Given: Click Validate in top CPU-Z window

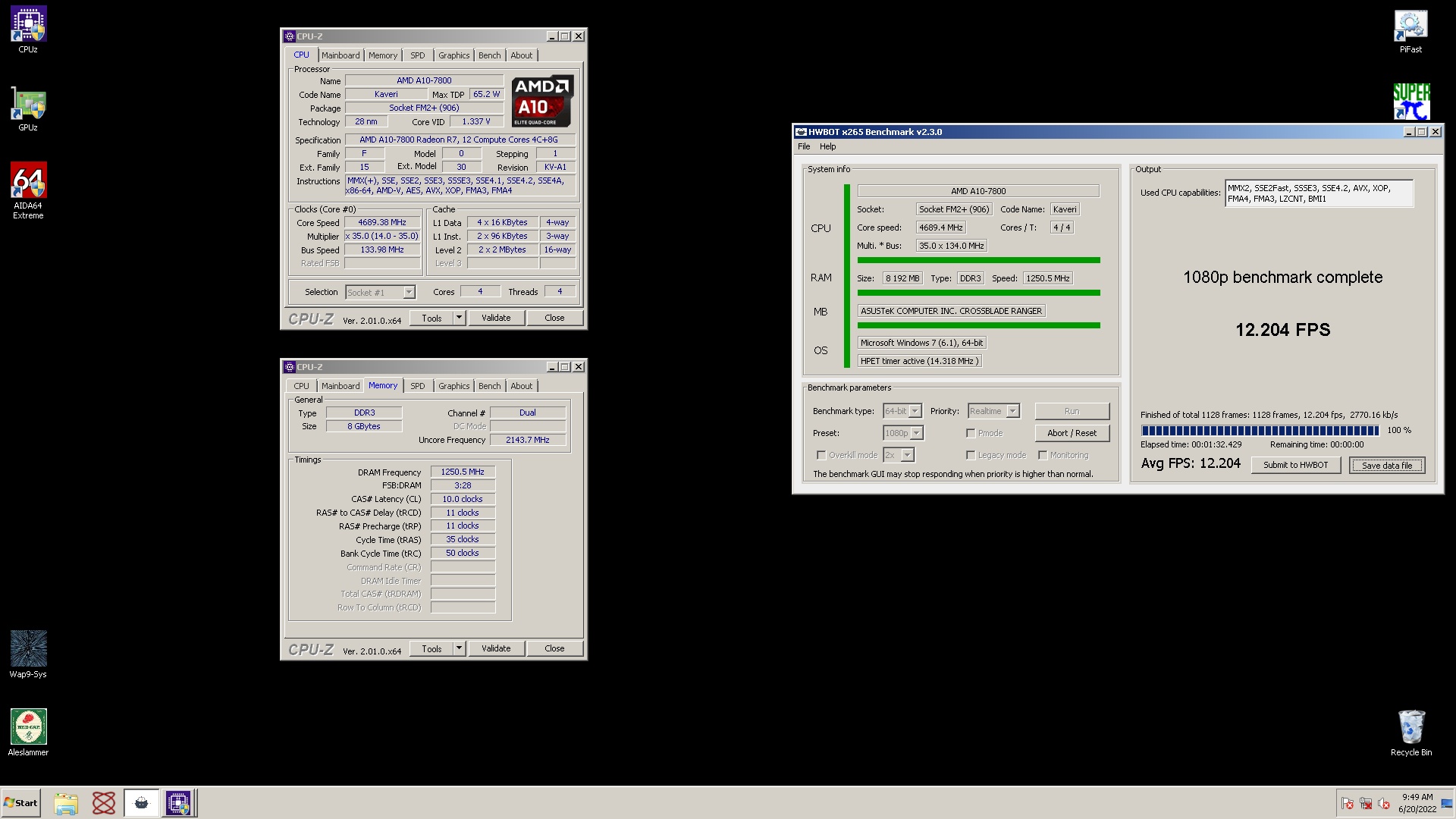Looking at the screenshot, I should (x=496, y=318).
